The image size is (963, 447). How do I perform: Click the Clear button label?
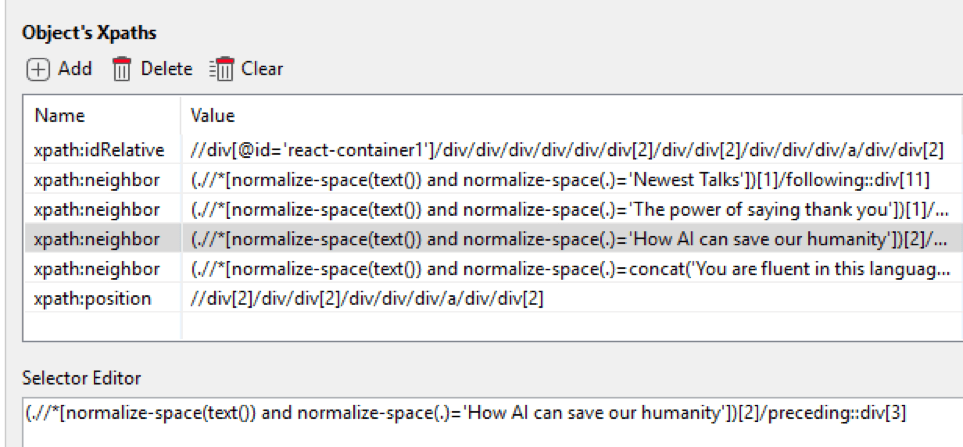pyautogui.click(x=262, y=69)
